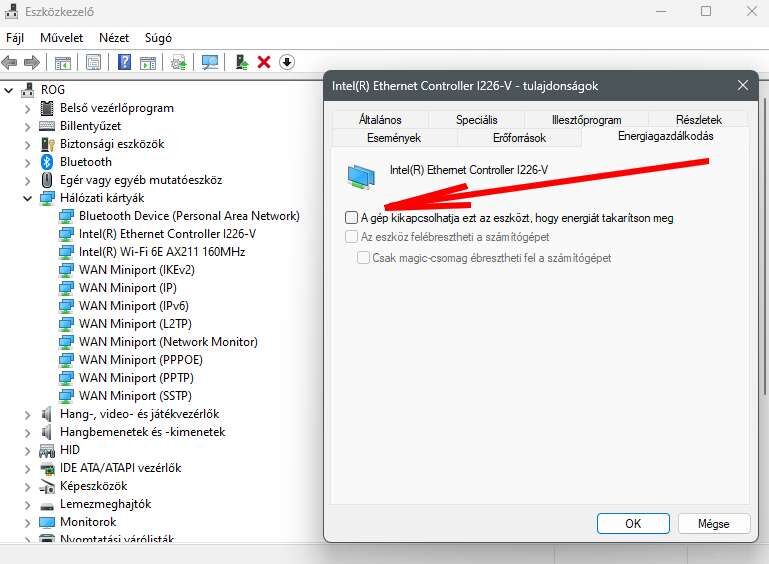Close the properties dialog with X
Screen dimensions: 769x564
point(743,86)
